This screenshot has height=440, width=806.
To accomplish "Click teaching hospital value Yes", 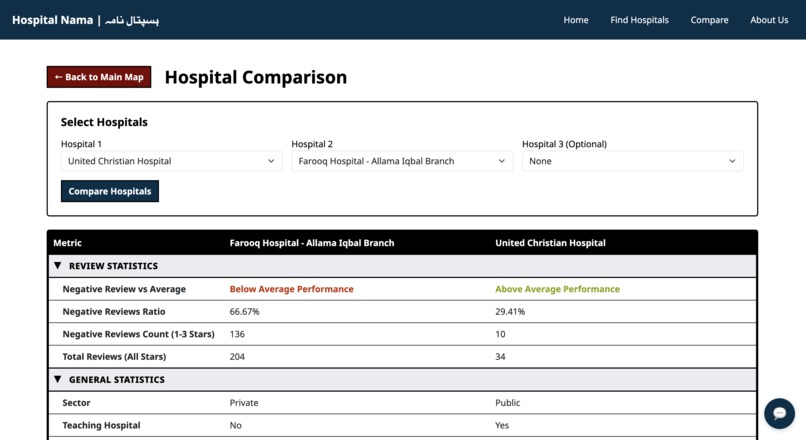I will tap(502, 426).
